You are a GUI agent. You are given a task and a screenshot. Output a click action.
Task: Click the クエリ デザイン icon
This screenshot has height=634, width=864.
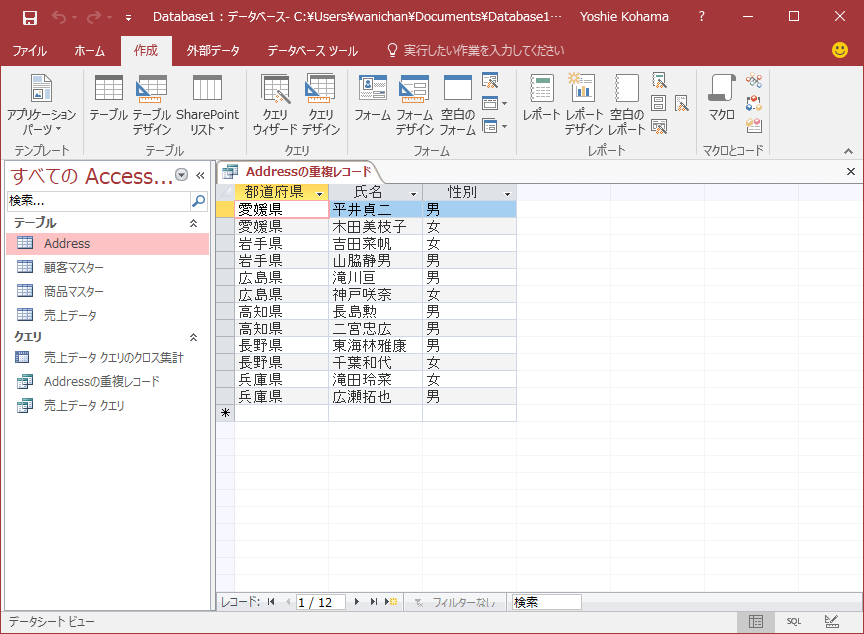click(x=320, y=105)
